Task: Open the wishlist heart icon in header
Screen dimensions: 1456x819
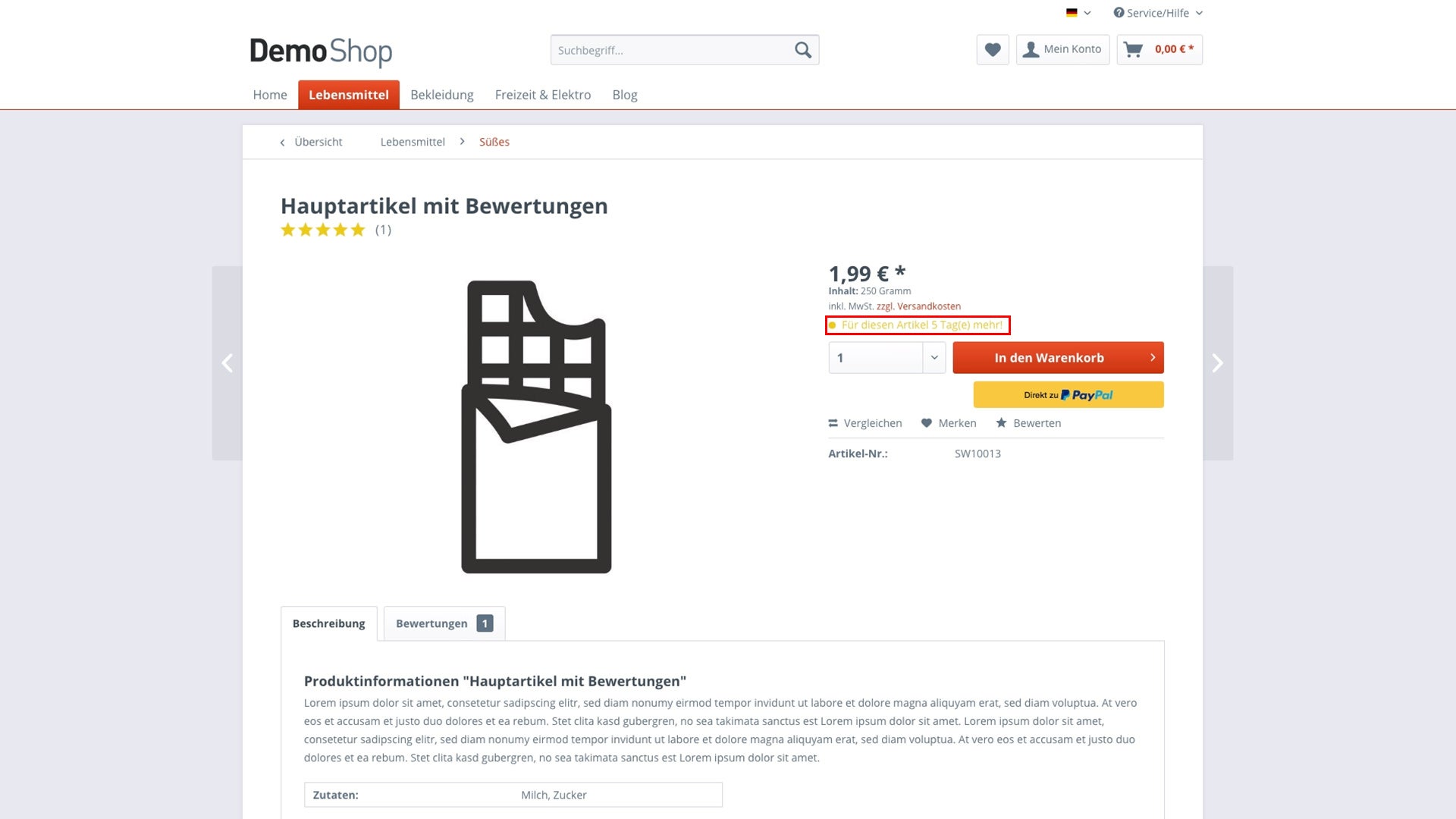Action: [992, 50]
